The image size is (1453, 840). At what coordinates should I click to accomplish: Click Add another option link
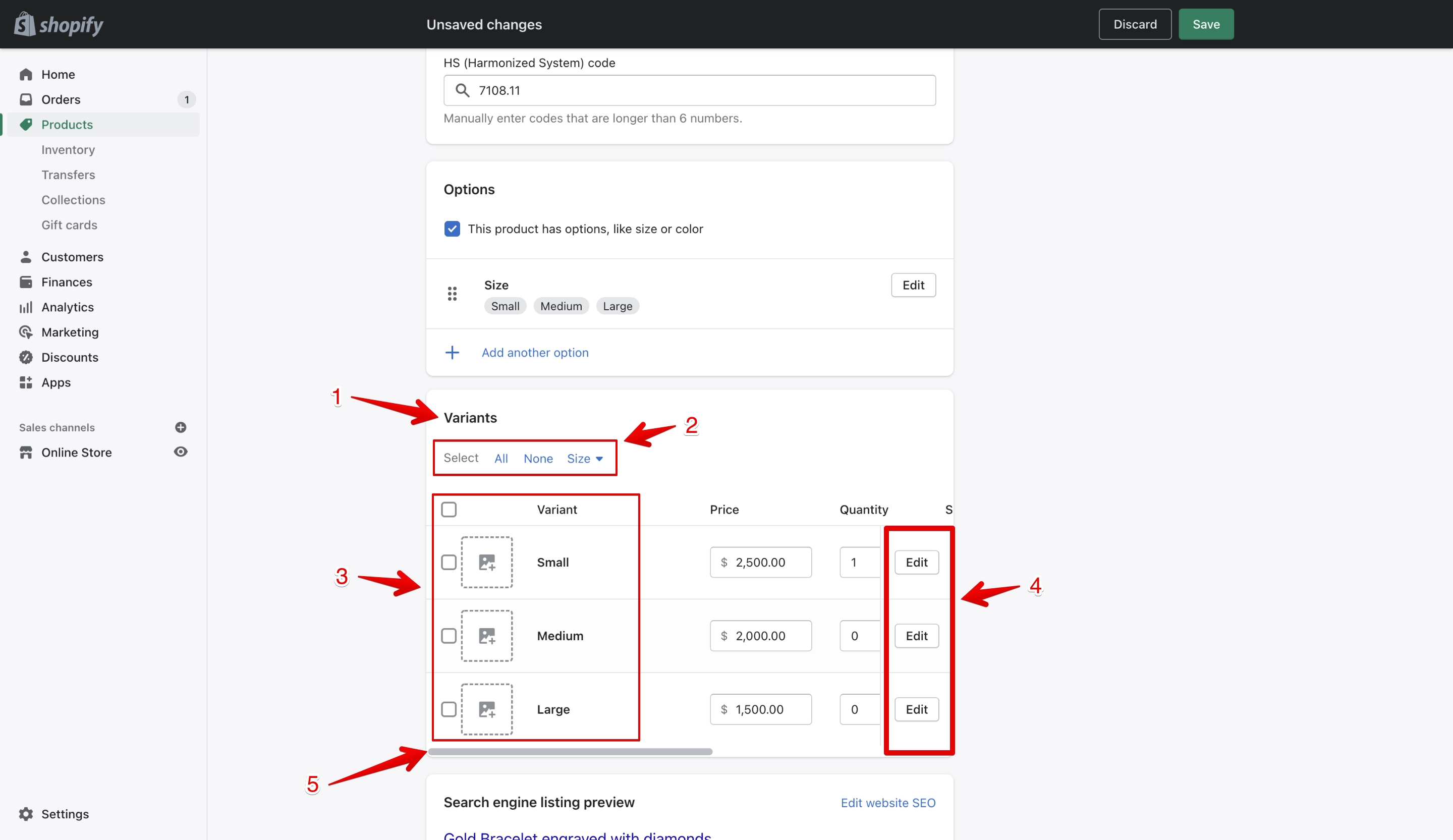pyautogui.click(x=535, y=352)
